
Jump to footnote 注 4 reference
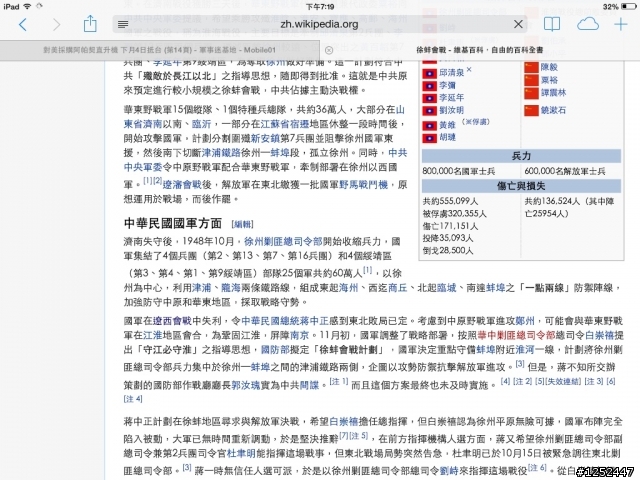[133, 398]
